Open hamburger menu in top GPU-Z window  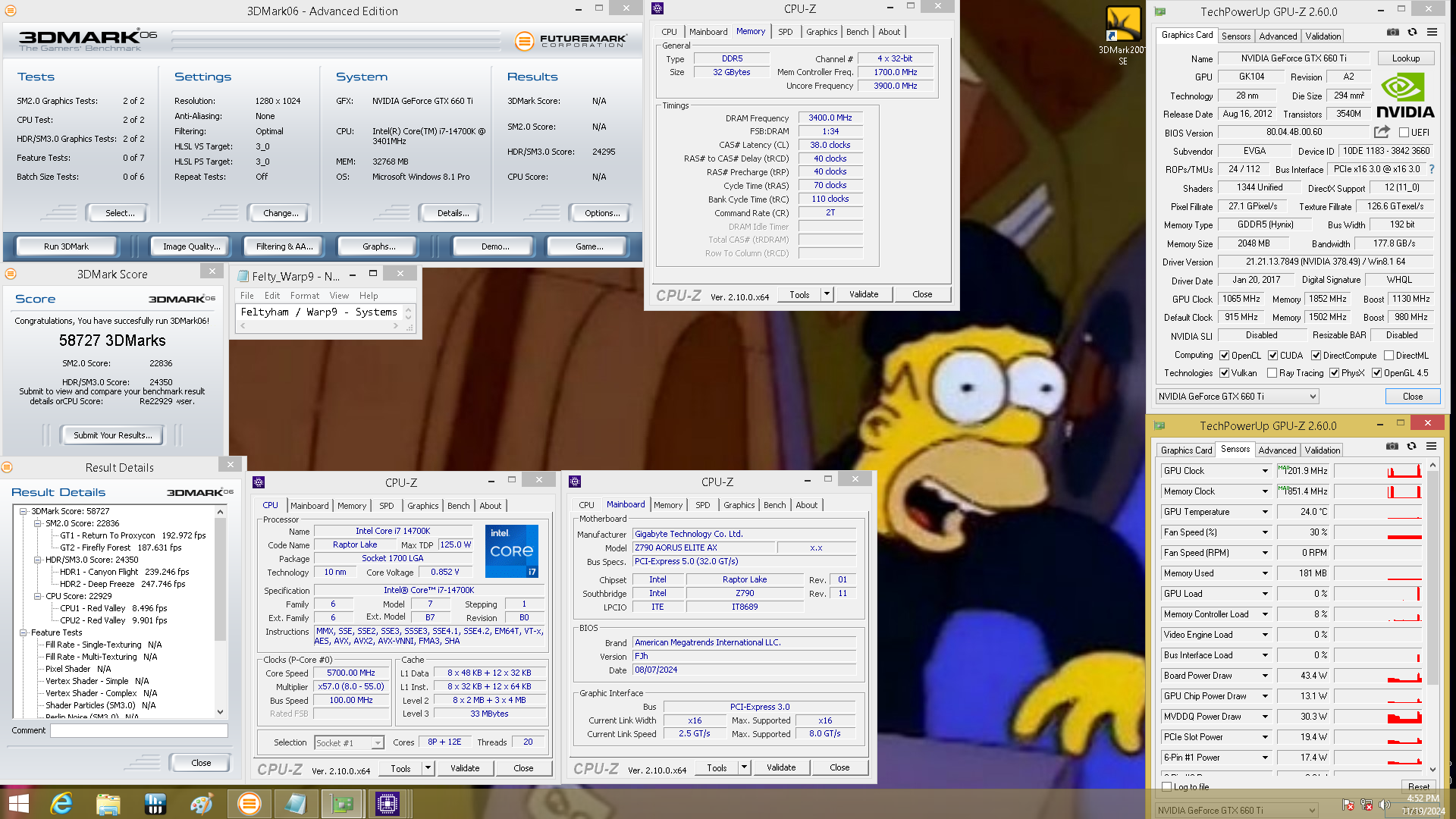point(1432,32)
